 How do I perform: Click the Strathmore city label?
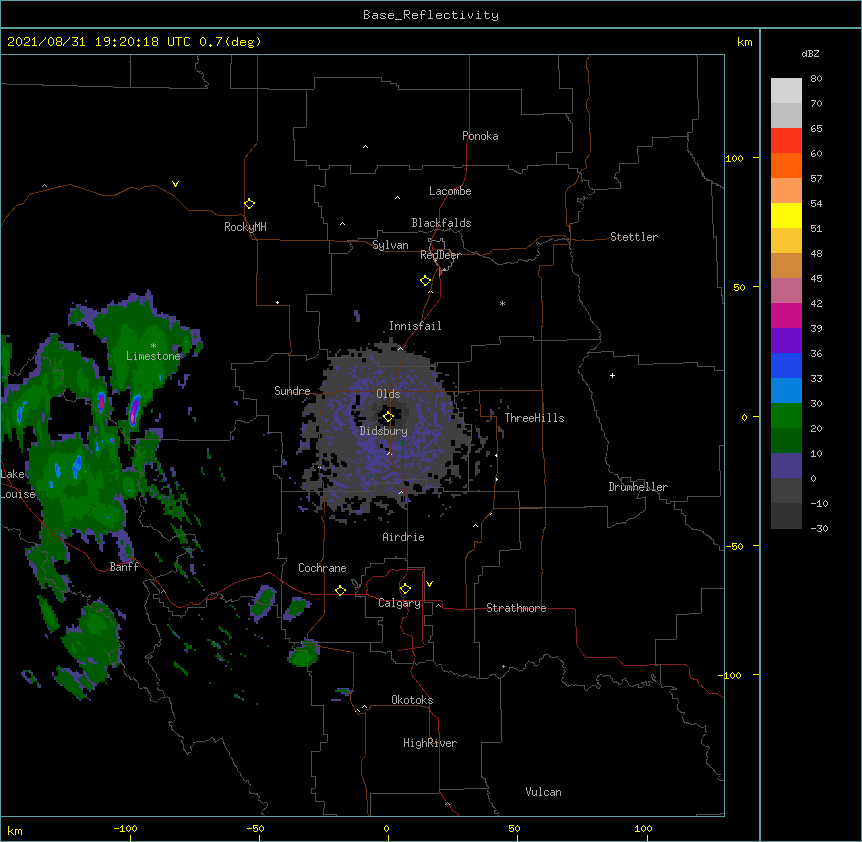pyautogui.click(x=516, y=608)
